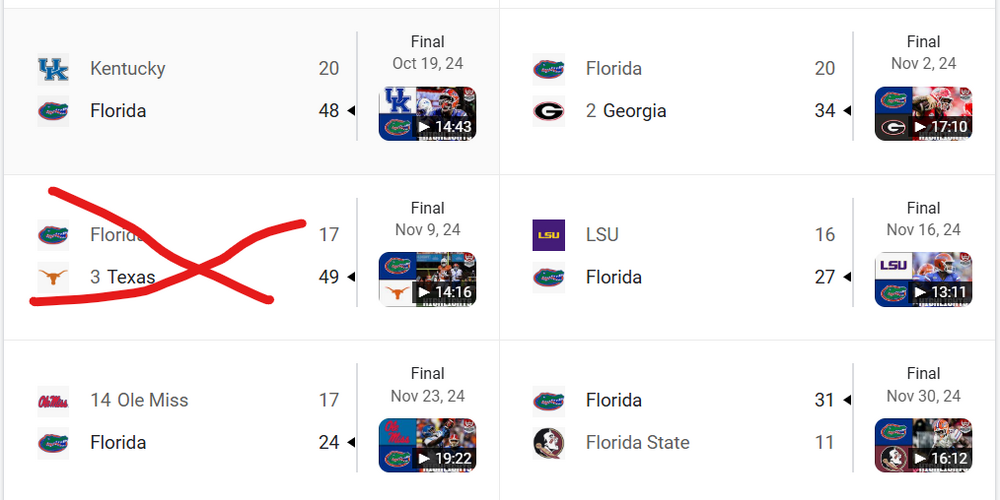Viewport: 1000px width, 500px height.
Task: Click the LSU Tigers logo icon
Action: 548,235
